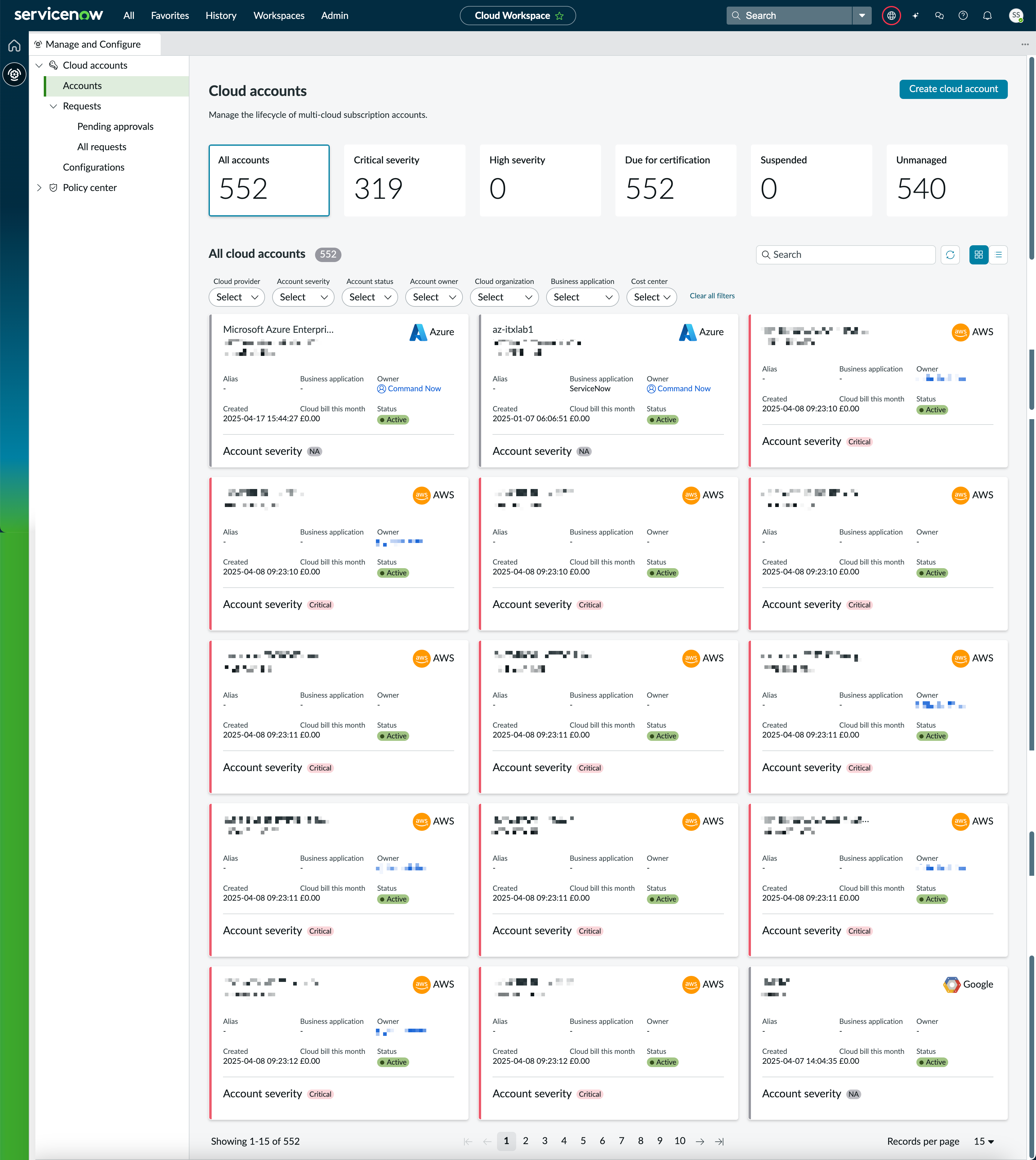Go to last page arrow icon
This screenshot has height=1160, width=1036.
(719, 1141)
